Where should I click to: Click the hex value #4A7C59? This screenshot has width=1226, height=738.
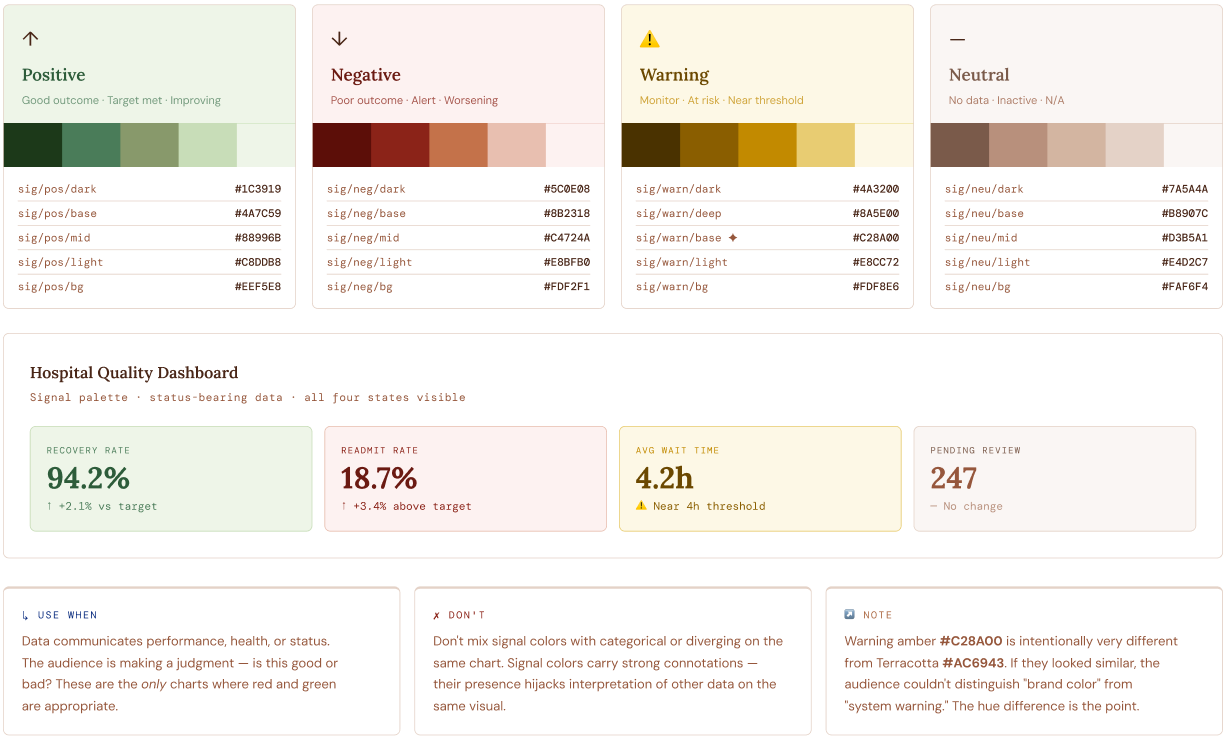click(x=258, y=213)
